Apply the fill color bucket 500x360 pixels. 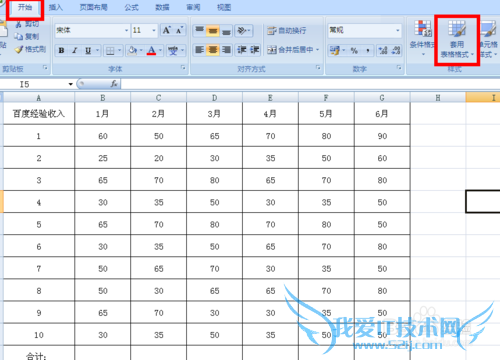[132, 50]
